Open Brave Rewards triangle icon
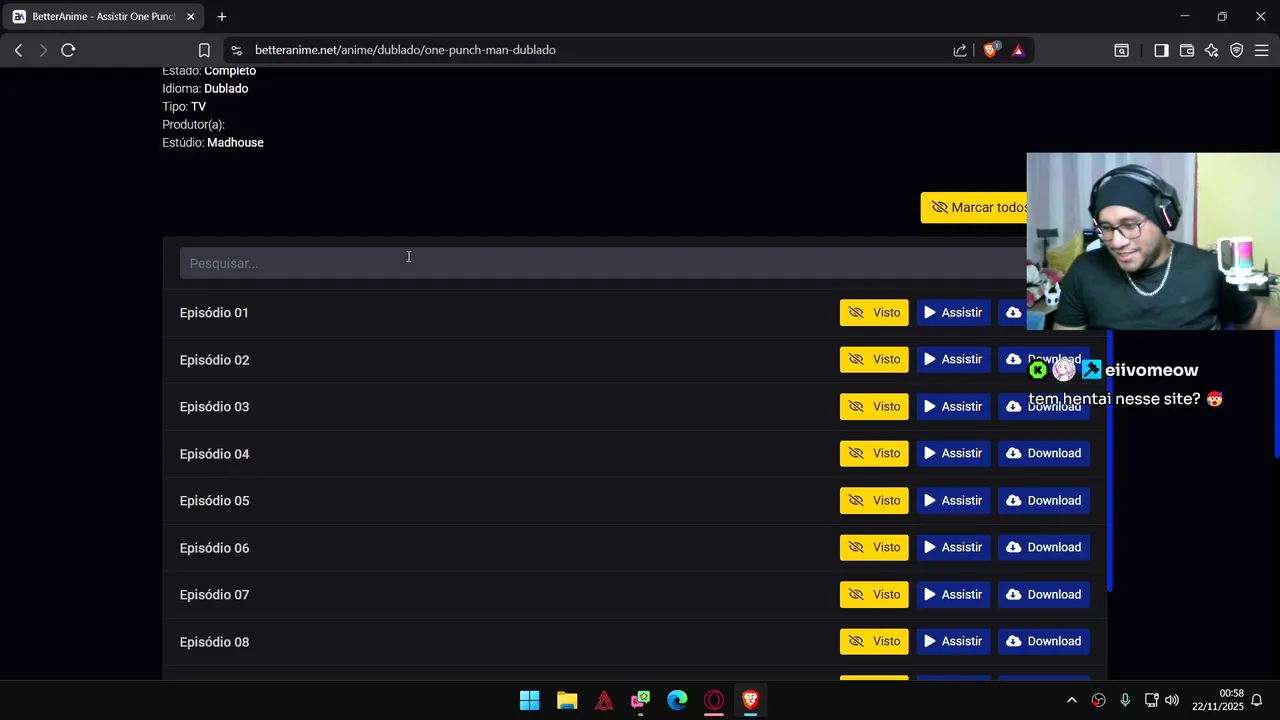 click(x=1018, y=50)
